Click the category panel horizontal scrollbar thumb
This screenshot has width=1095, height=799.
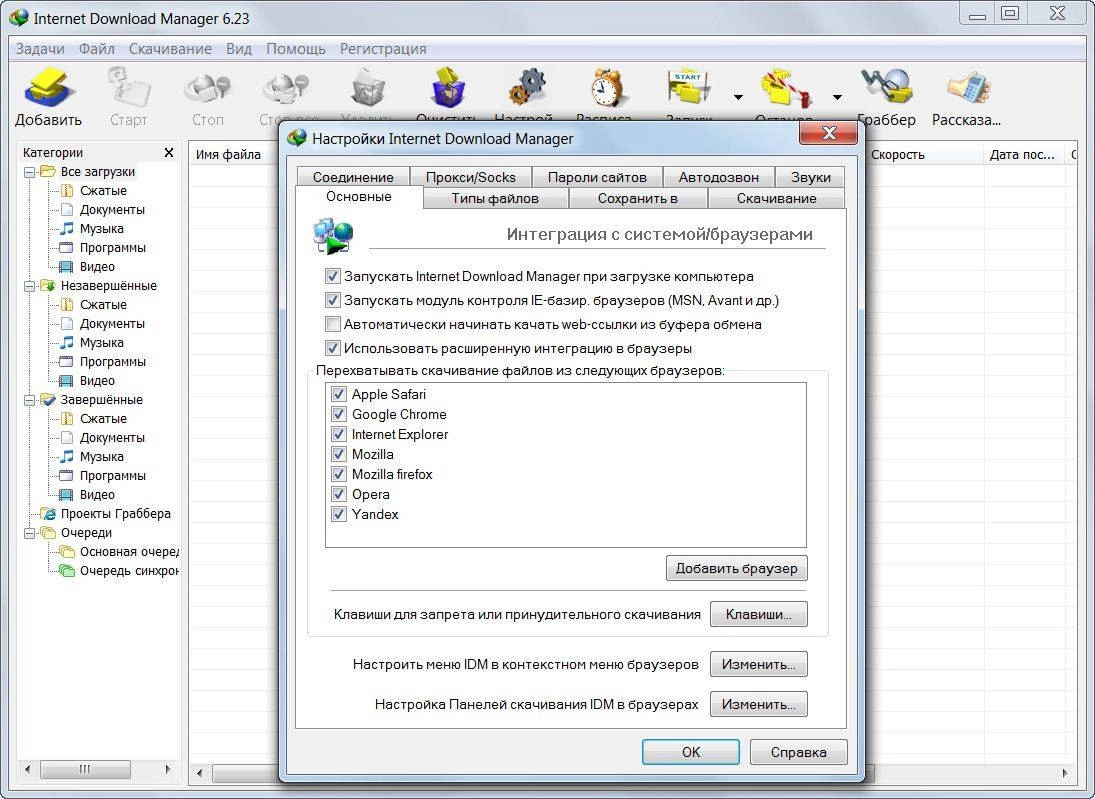85,770
